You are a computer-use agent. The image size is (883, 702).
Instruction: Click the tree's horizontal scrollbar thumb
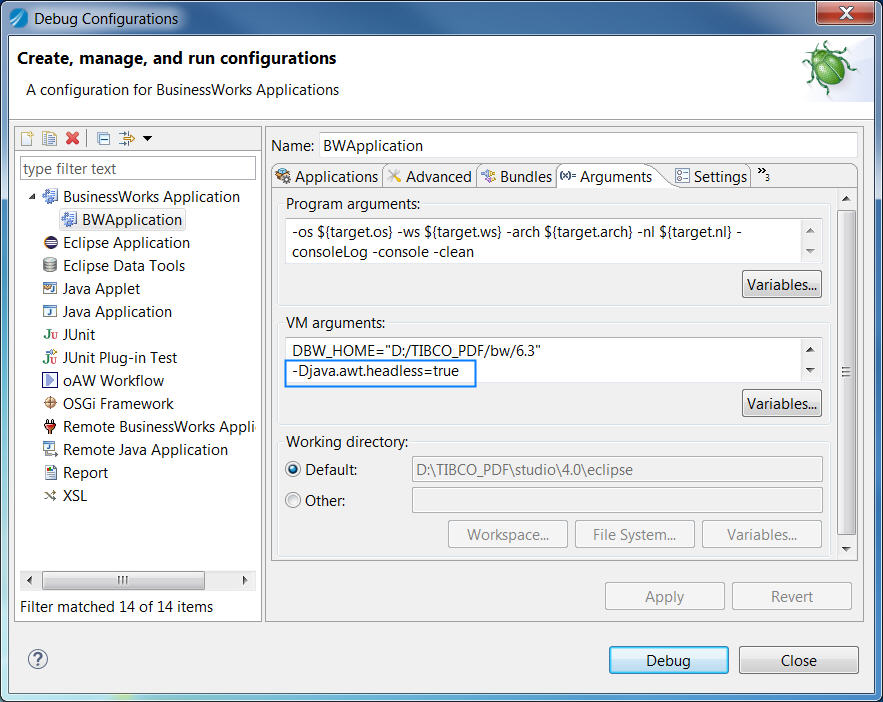[x=123, y=580]
